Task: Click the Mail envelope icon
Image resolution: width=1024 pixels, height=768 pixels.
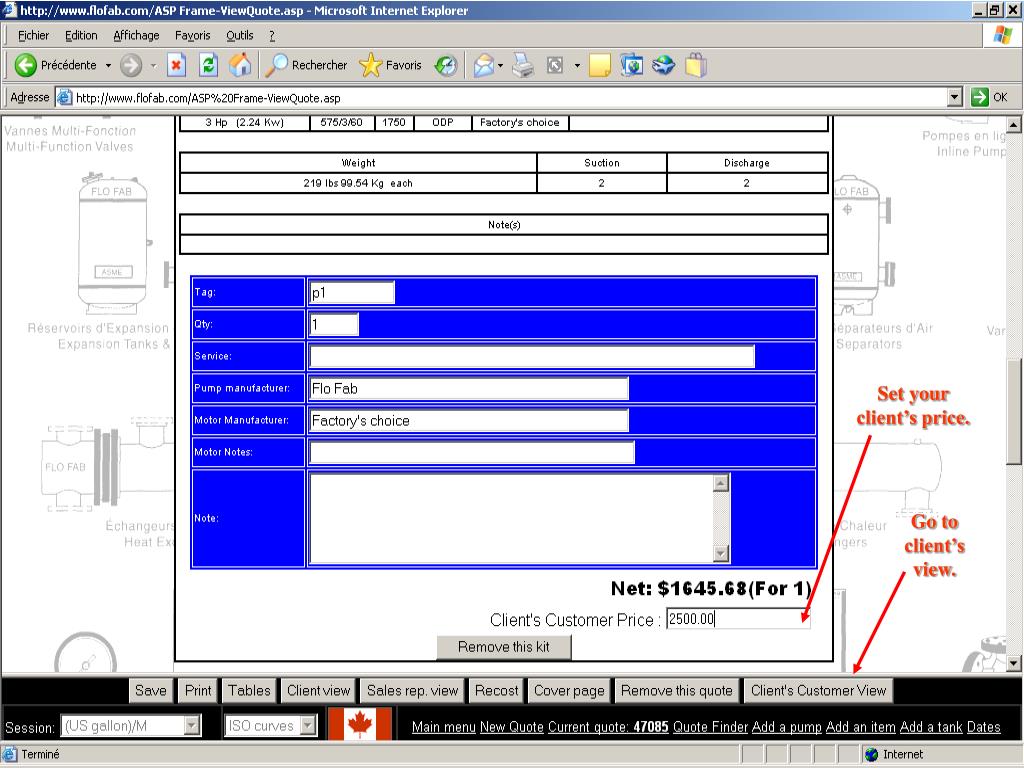Action: [x=483, y=65]
